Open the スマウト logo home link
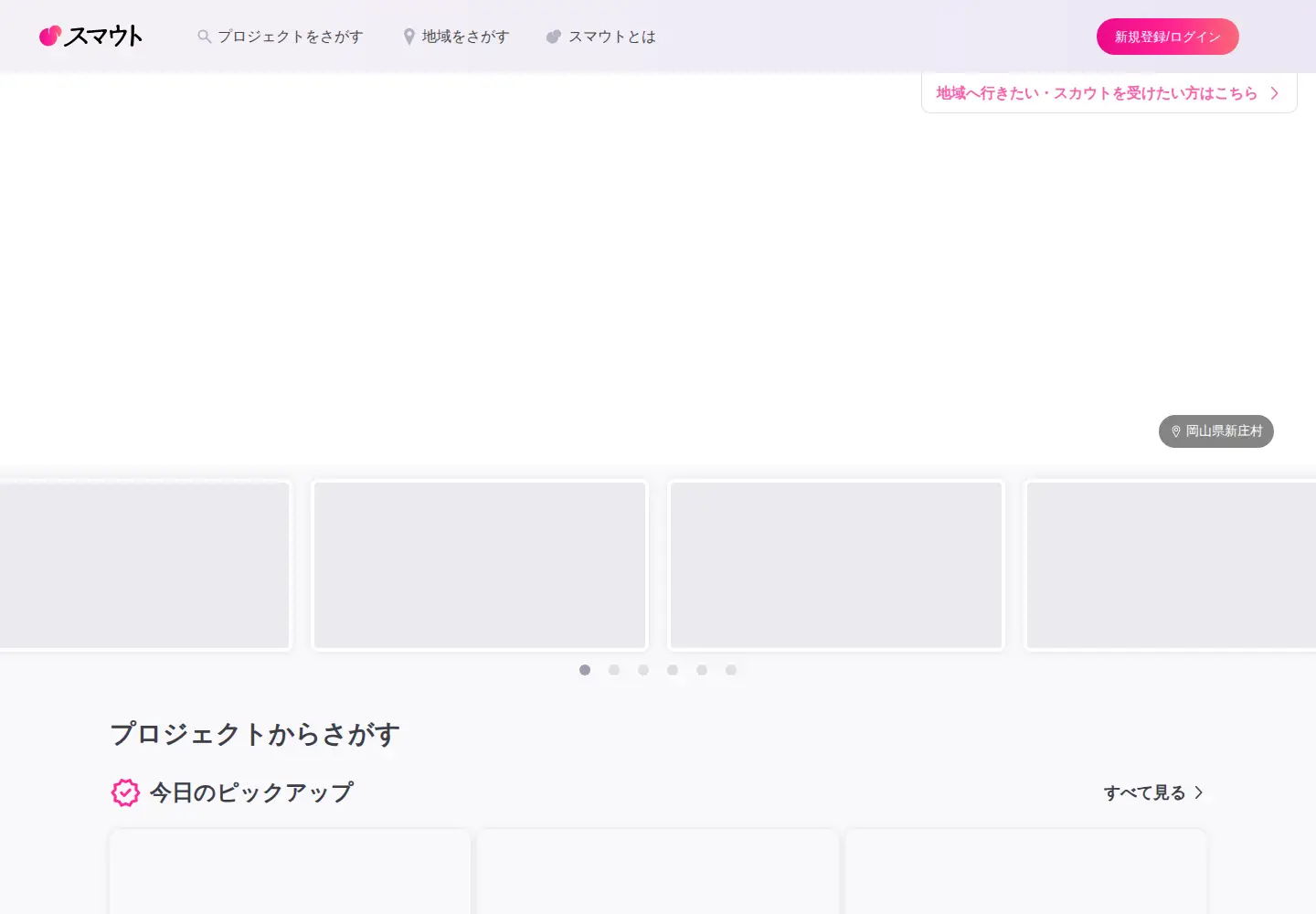 pos(91,36)
